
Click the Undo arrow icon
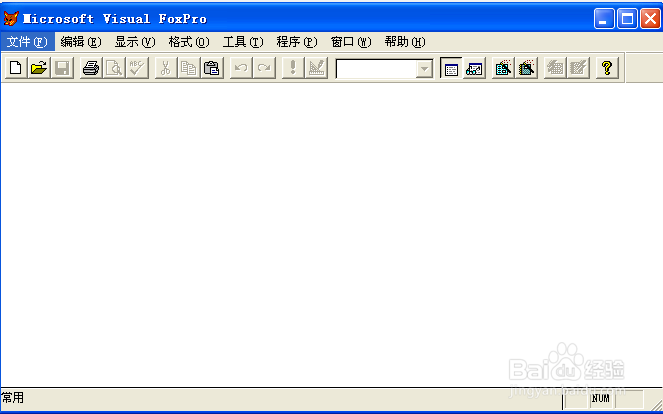pyautogui.click(x=241, y=68)
